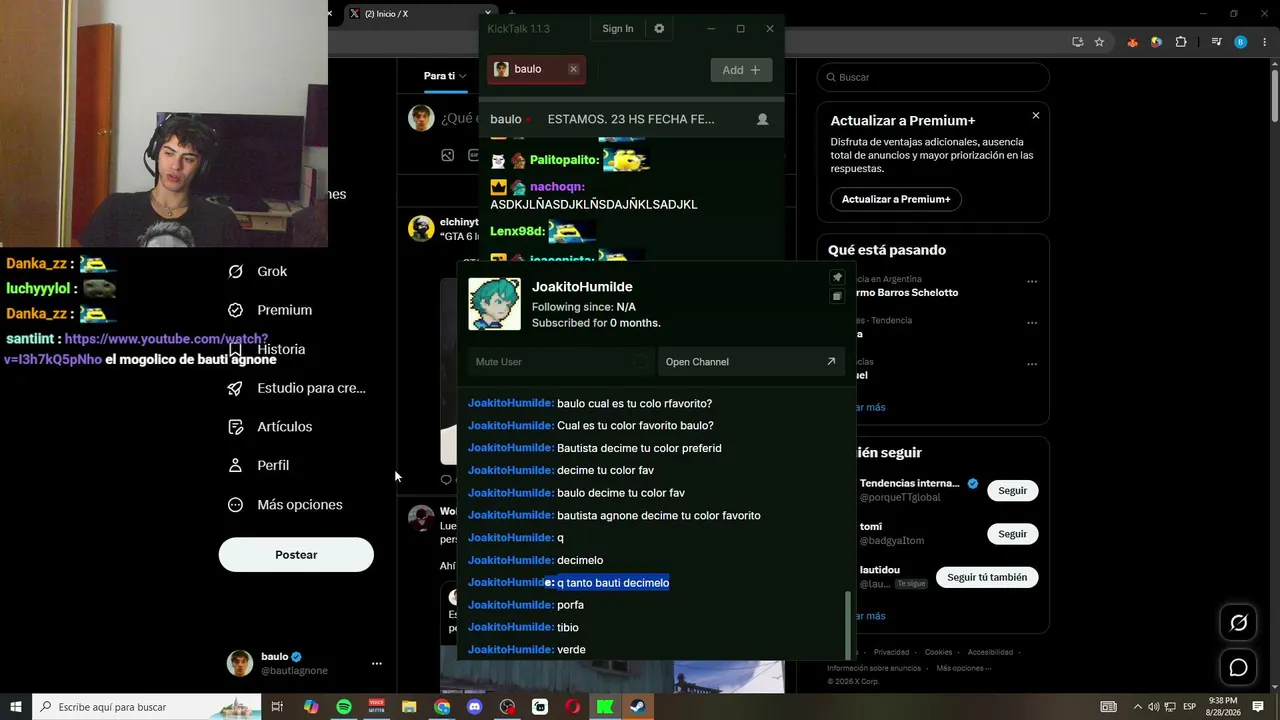
Task: Open Spotify from taskbar
Action: click(x=344, y=707)
